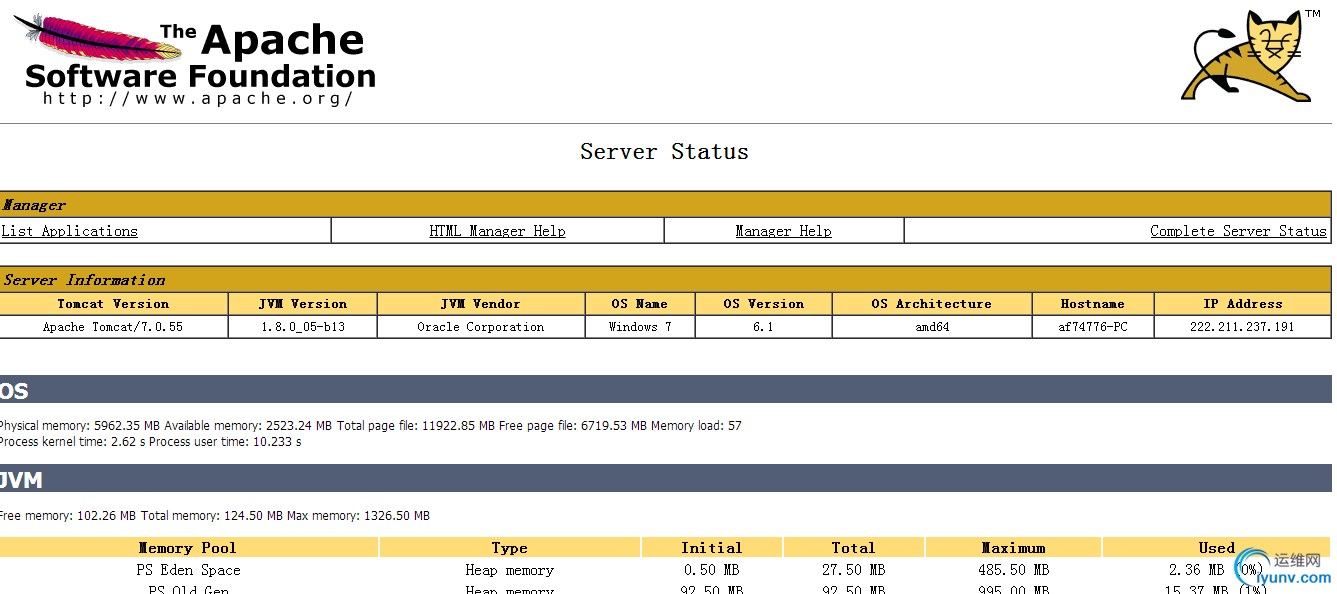Click the JVM section banner
The width and height of the screenshot is (1337, 594).
[x=665, y=478]
